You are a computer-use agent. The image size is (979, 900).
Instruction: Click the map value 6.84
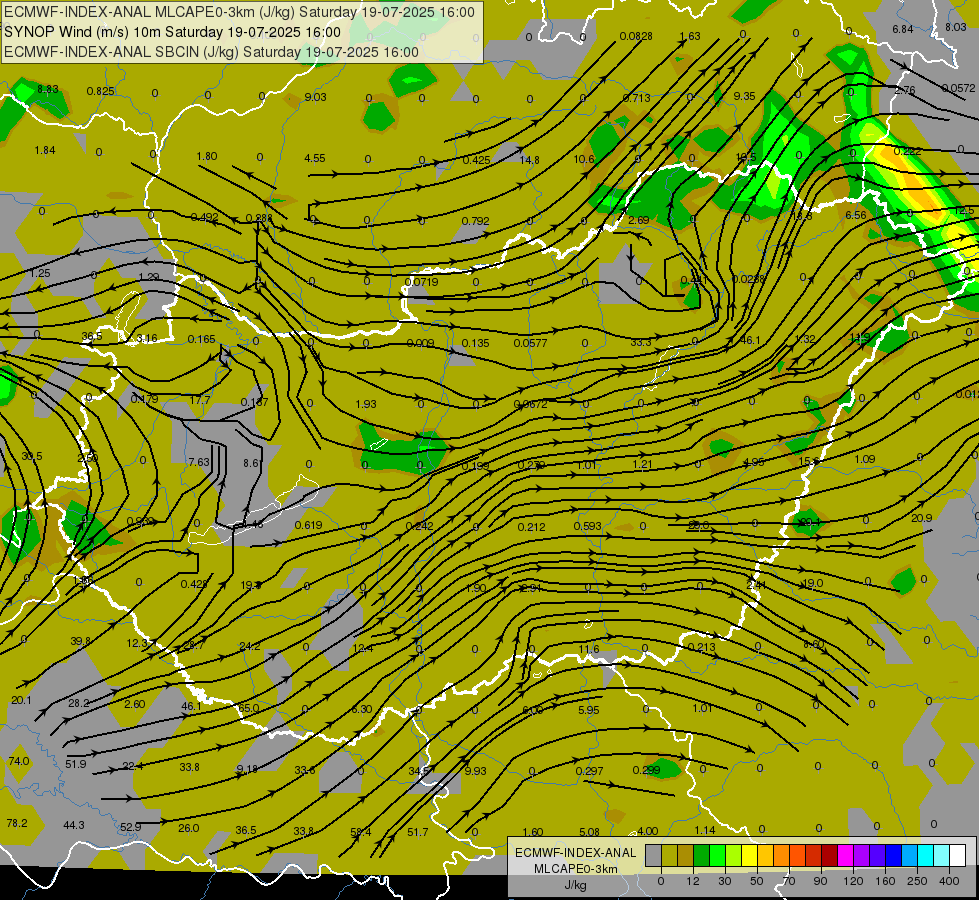pyautogui.click(x=903, y=29)
